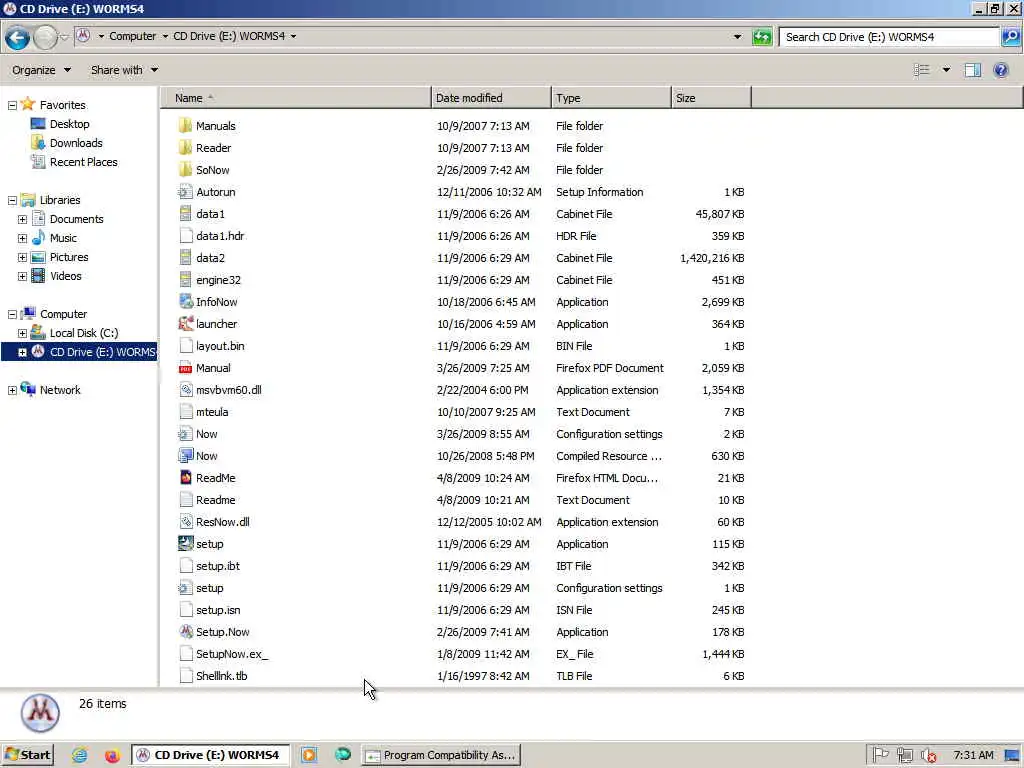Switch to Program Compatibility Assistant taskbar button
The width and height of the screenshot is (1024, 768).
(442, 755)
